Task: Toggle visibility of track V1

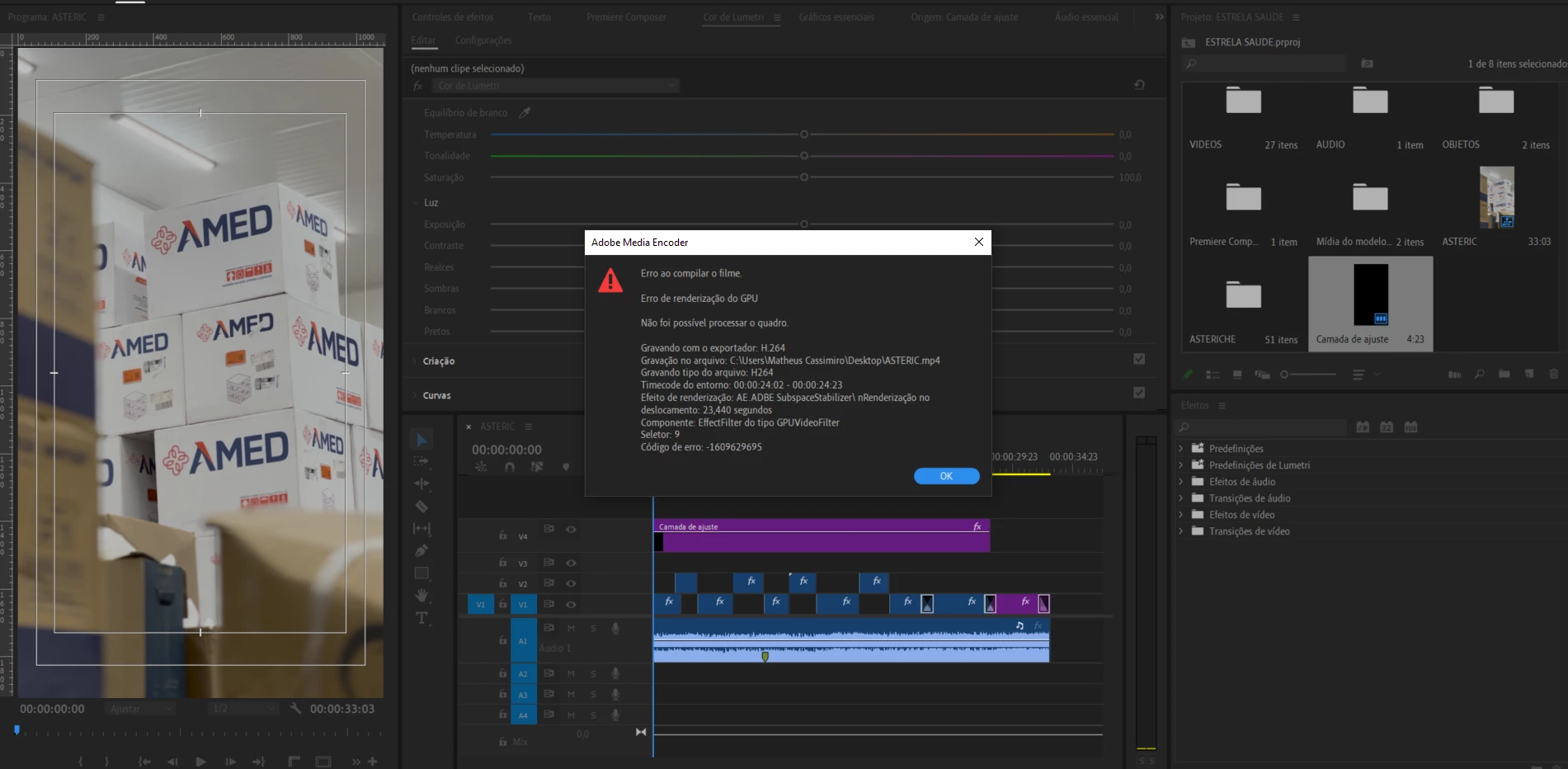Action: pyautogui.click(x=571, y=605)
